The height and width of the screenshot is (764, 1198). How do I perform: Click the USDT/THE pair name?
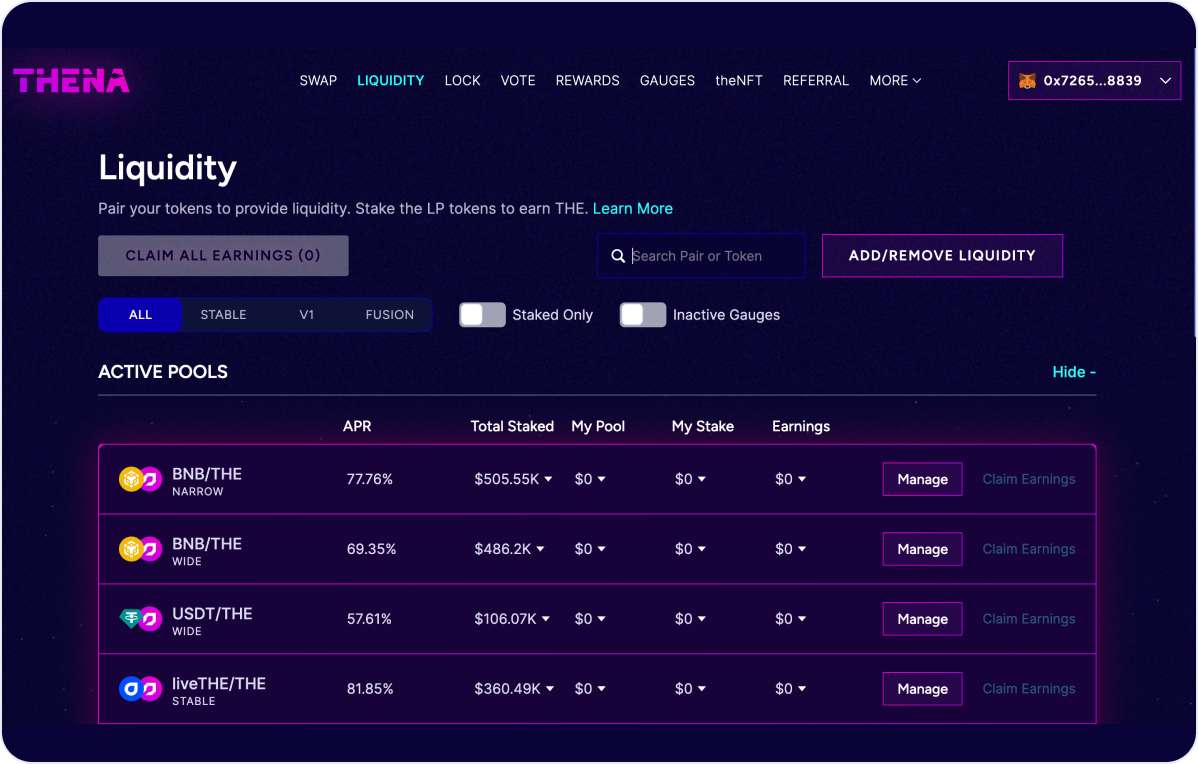pyautogui.click(x=212, y=613)
